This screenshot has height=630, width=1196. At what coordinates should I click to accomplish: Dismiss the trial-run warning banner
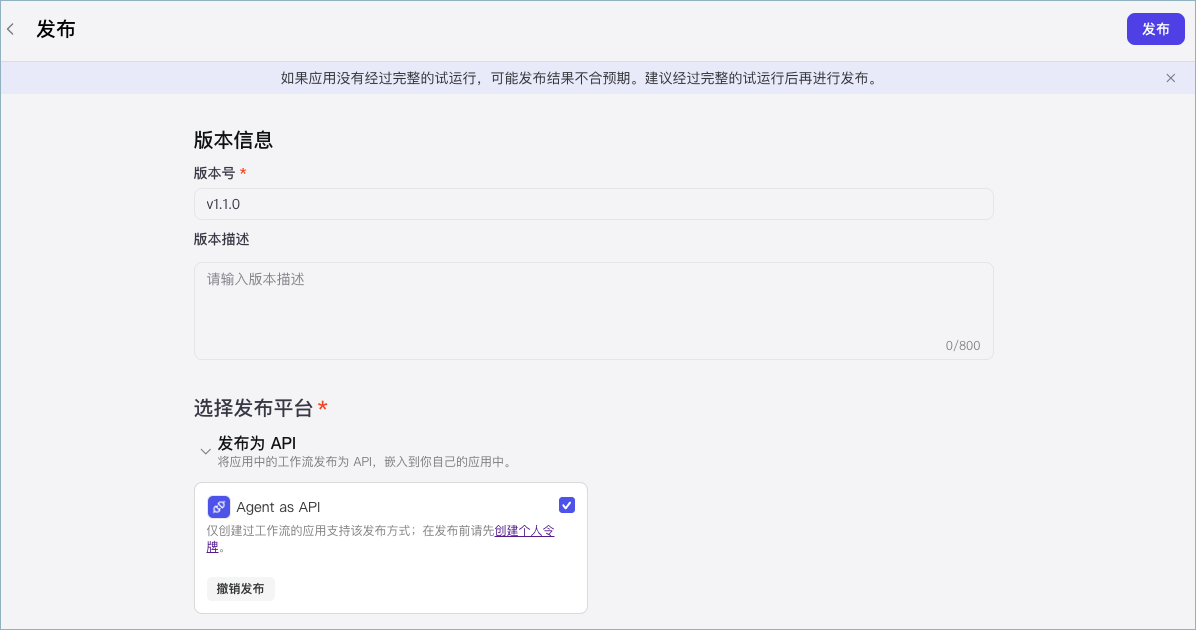(x=1170, y=79)
